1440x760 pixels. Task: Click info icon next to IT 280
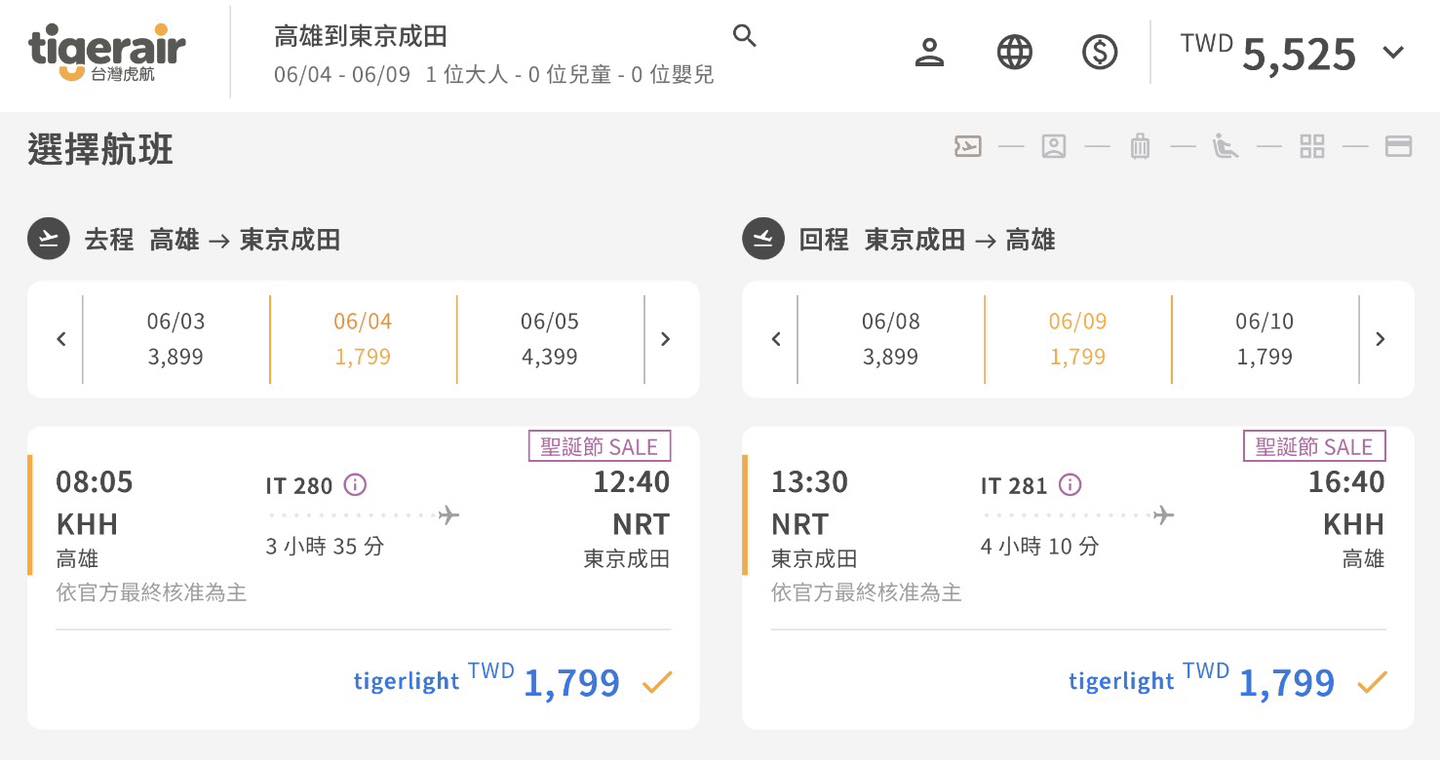tap(355, 485)
